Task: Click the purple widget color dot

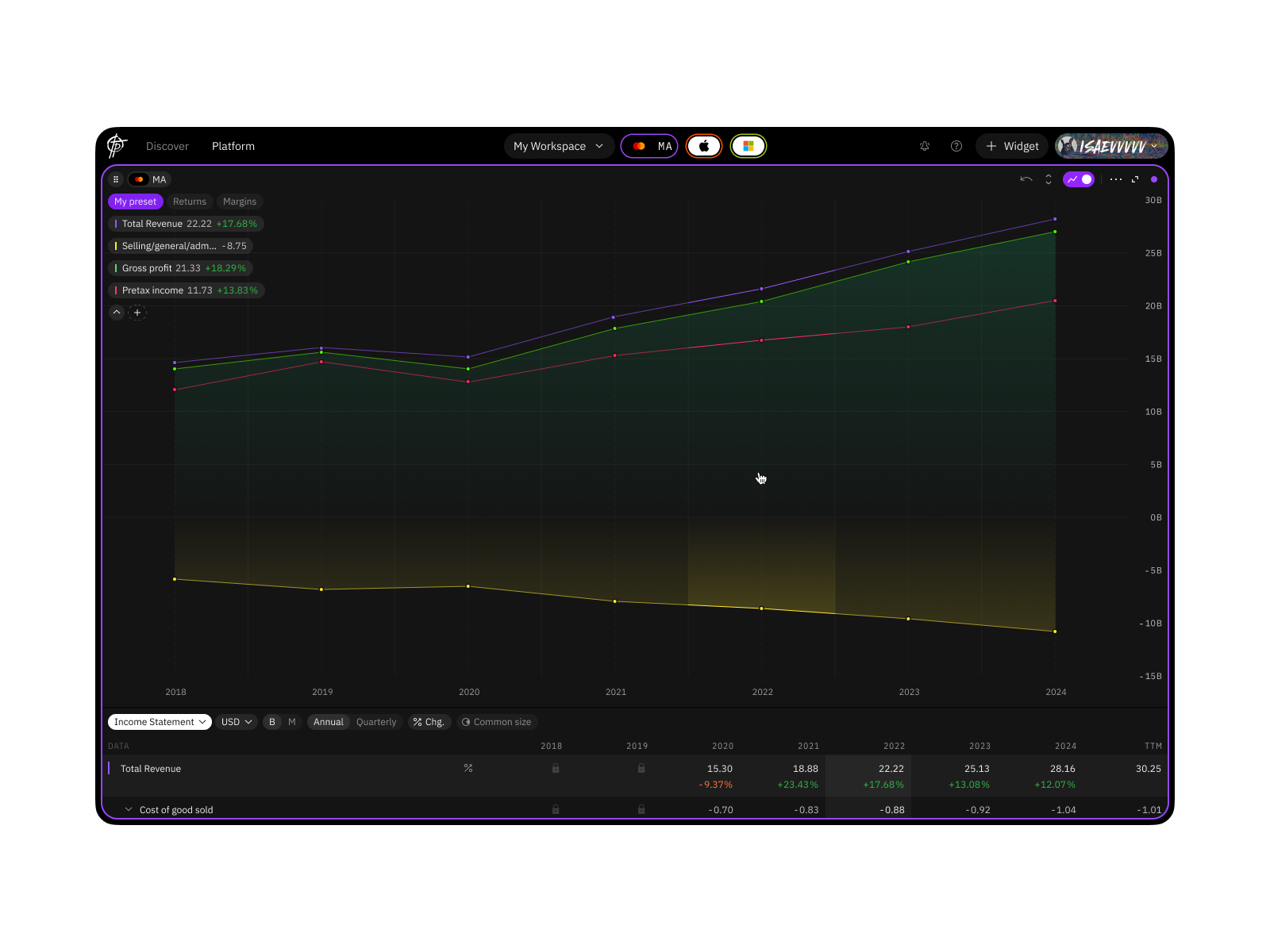Action: (x=1154, y=179)
